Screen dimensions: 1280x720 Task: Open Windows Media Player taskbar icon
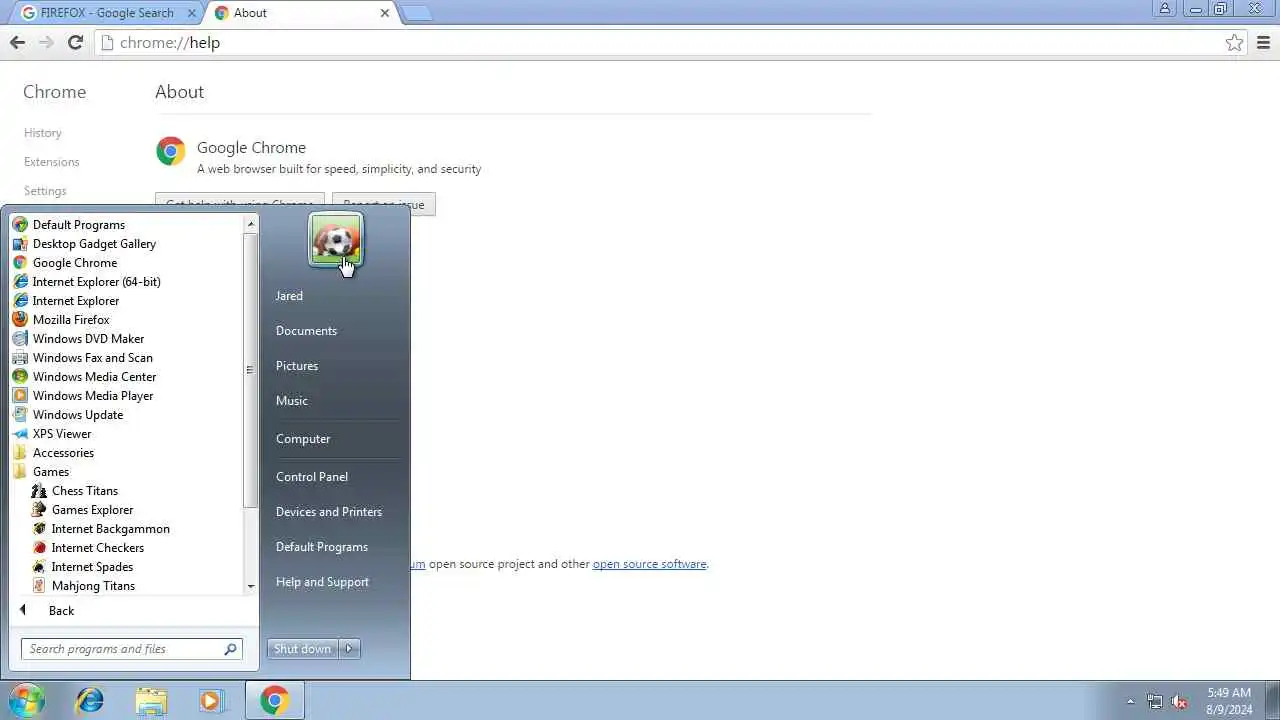tap(211, 701)
